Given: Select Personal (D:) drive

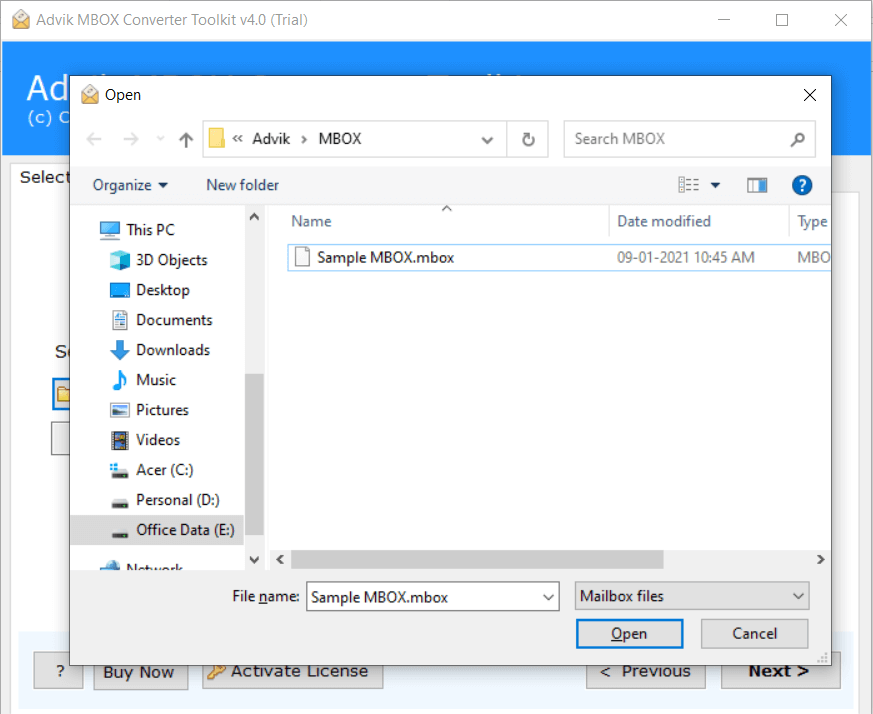Looking at the screenshot, I should click(178, 500).
